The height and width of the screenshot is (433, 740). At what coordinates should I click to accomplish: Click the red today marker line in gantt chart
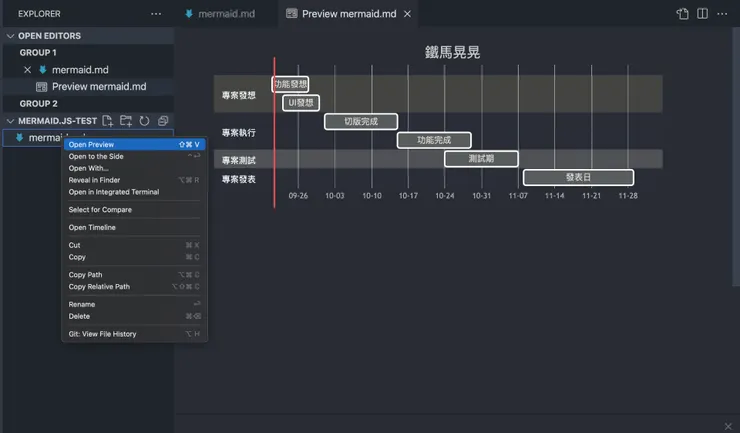click(x=274, y=132)
